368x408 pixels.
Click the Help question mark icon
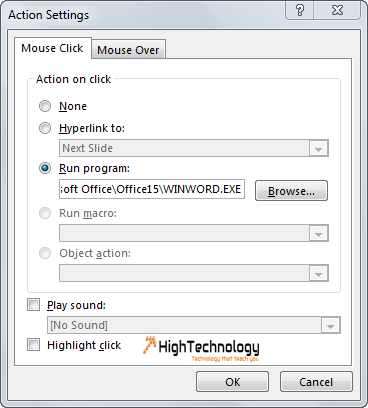tap(300, 10)
